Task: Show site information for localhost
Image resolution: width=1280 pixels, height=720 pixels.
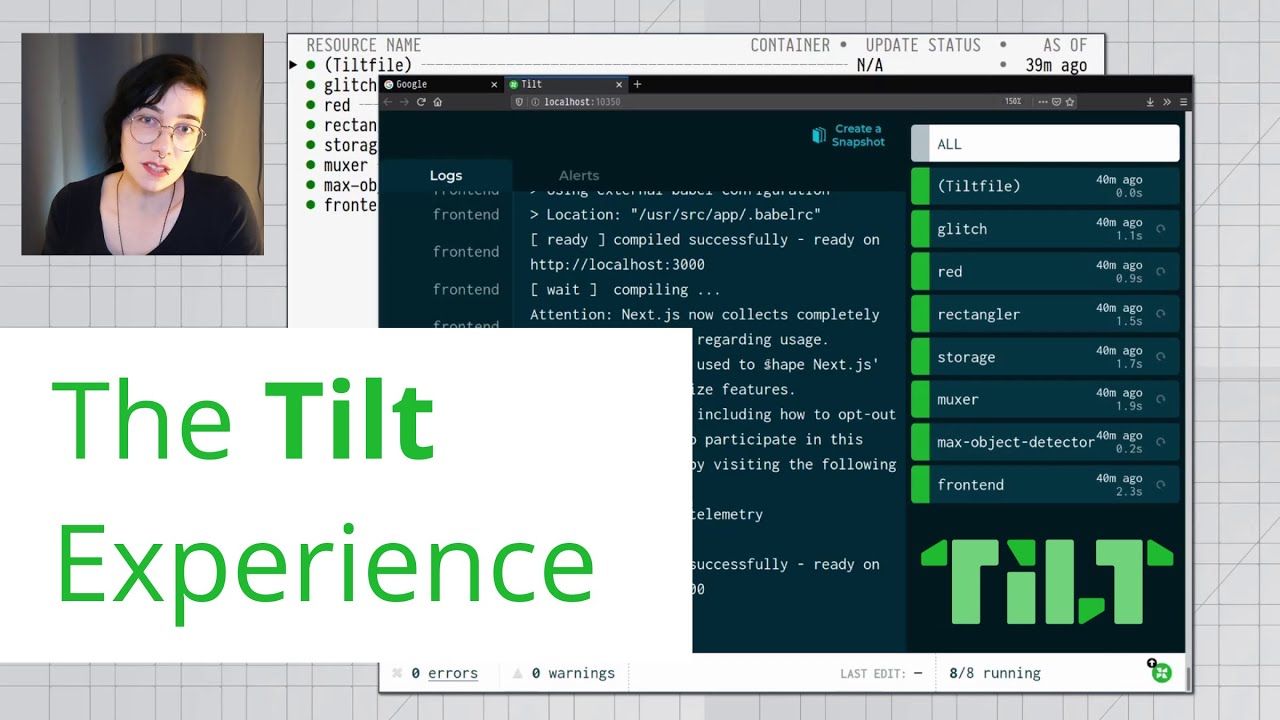Action: click(535, 102)
